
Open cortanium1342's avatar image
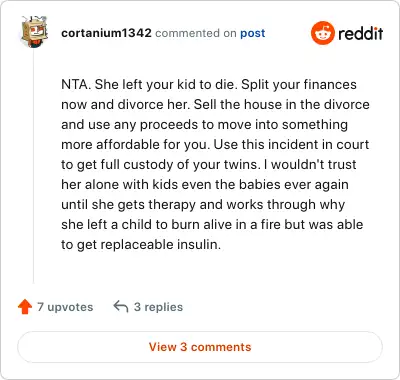[x=34, y=32]
